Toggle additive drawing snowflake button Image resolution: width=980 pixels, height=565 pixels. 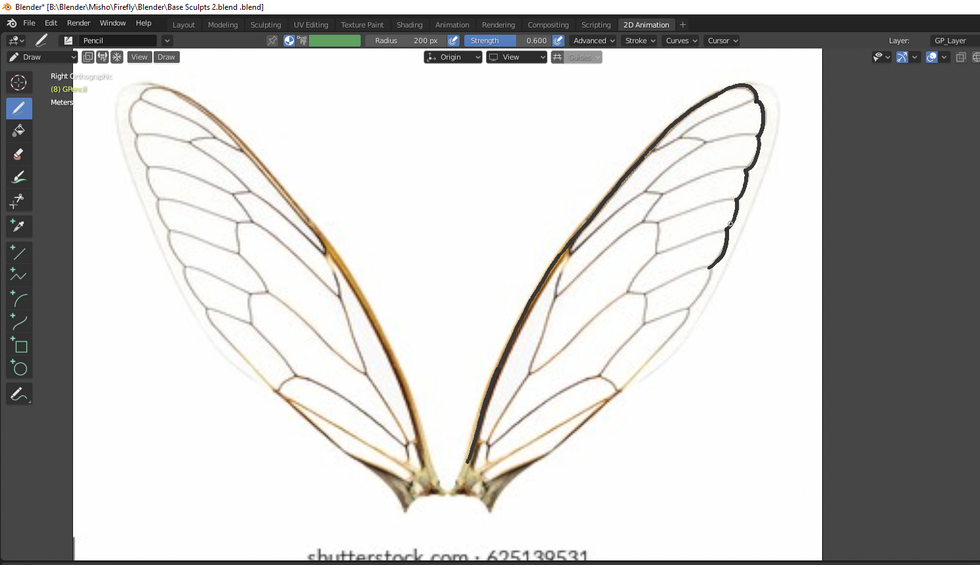[x=117, y=57]
